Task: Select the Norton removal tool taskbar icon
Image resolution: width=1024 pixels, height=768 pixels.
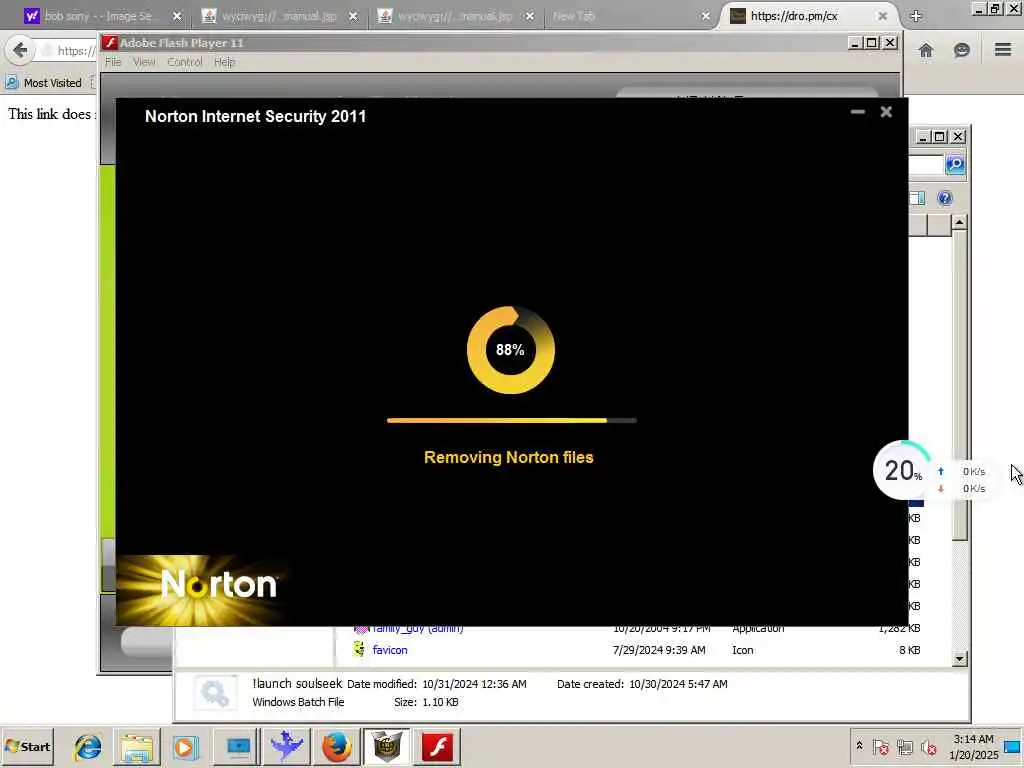Action: click(x=387, y=746)
